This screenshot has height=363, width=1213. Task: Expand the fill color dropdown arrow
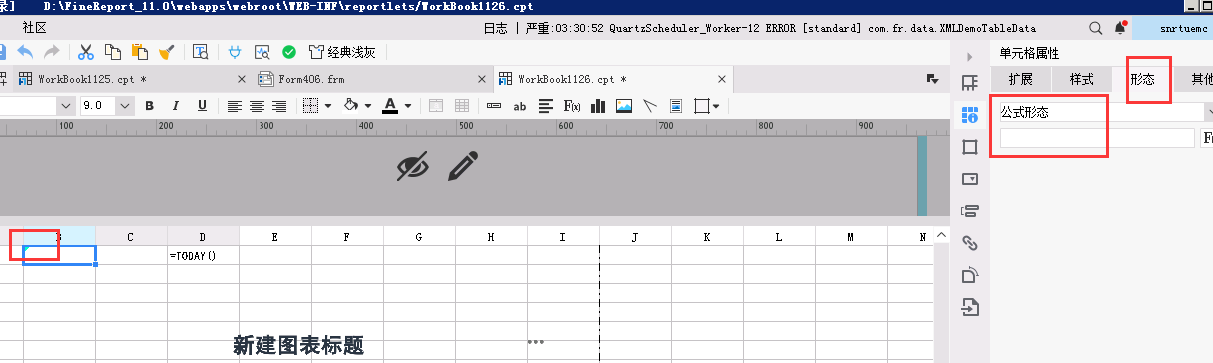click(367, 105)
